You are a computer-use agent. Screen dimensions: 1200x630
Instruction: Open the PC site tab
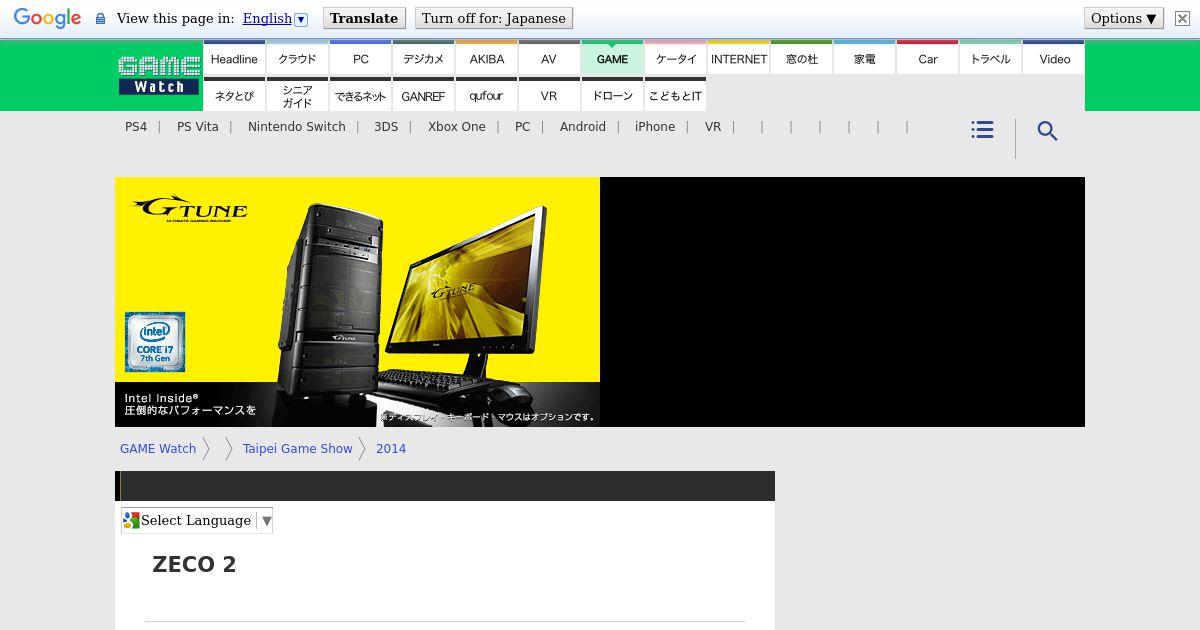(360, 58)
